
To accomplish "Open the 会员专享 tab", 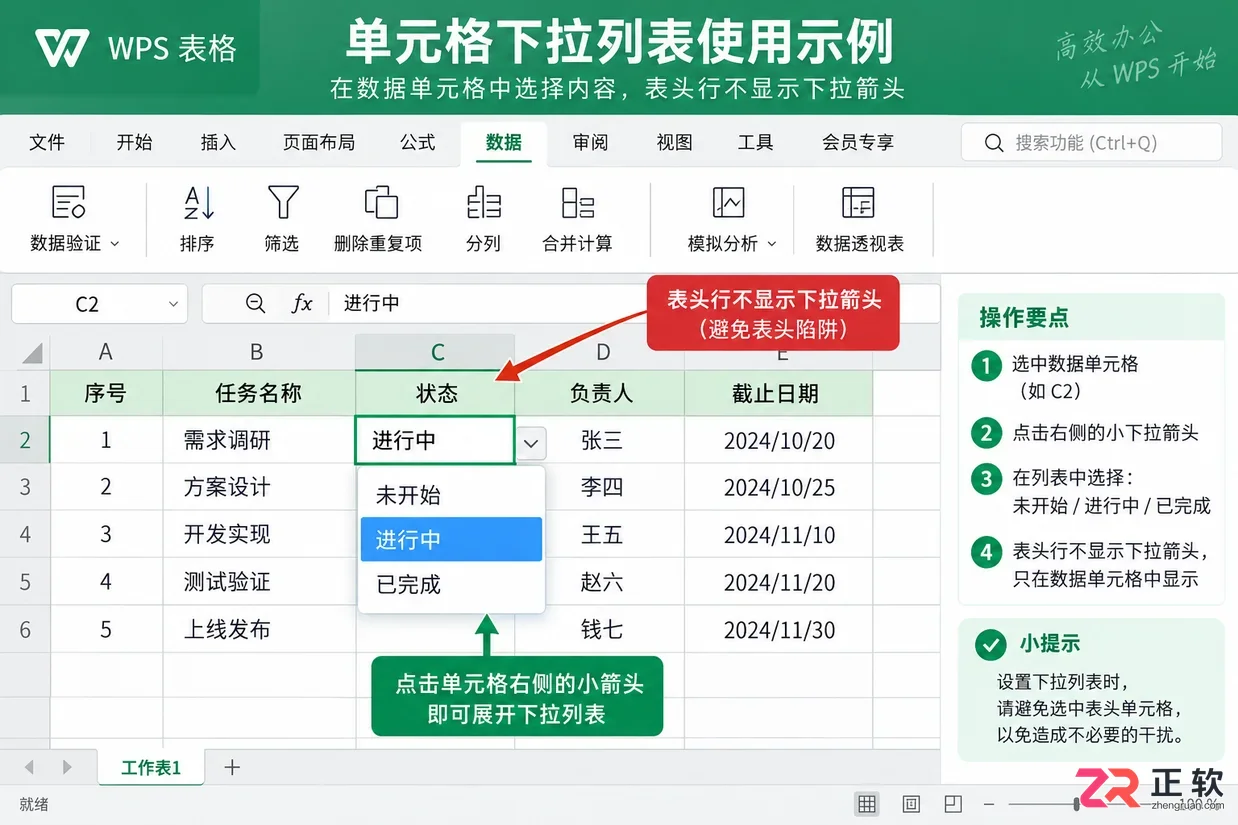I will (858, 143).
